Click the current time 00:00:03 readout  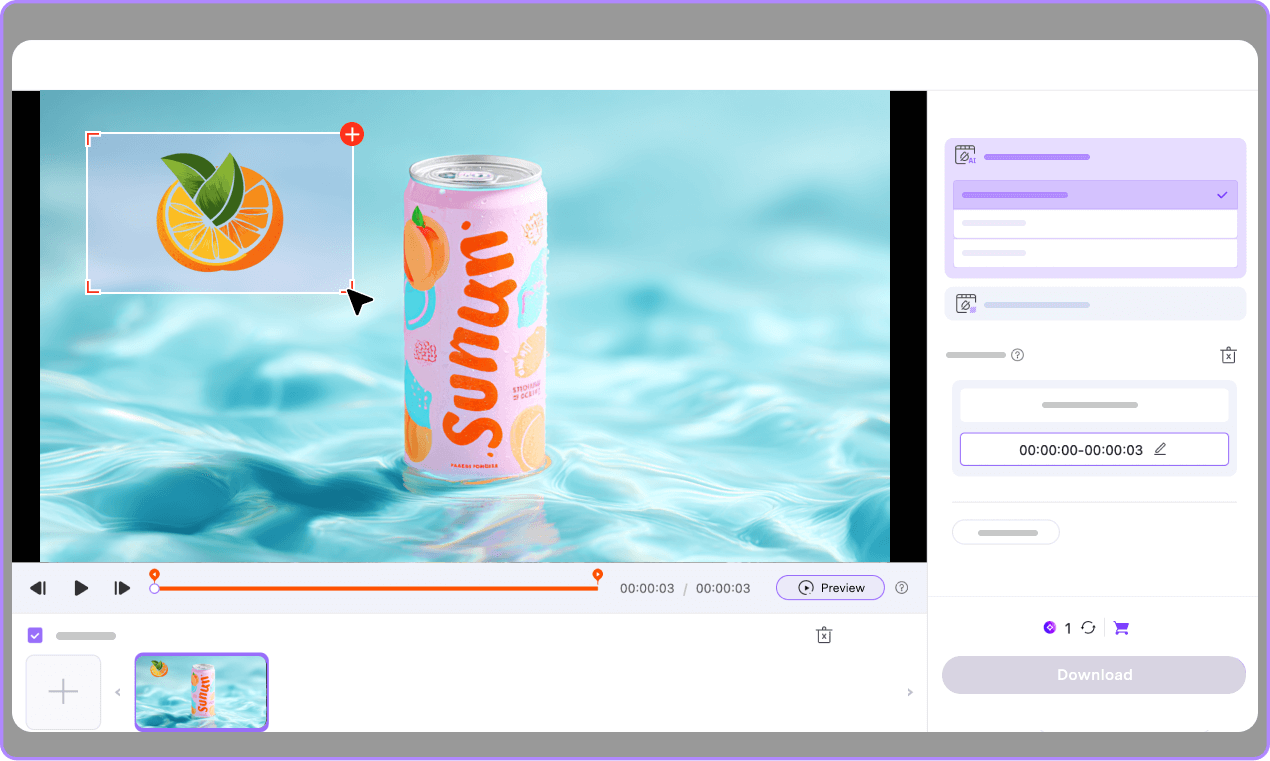pos(647,588)
